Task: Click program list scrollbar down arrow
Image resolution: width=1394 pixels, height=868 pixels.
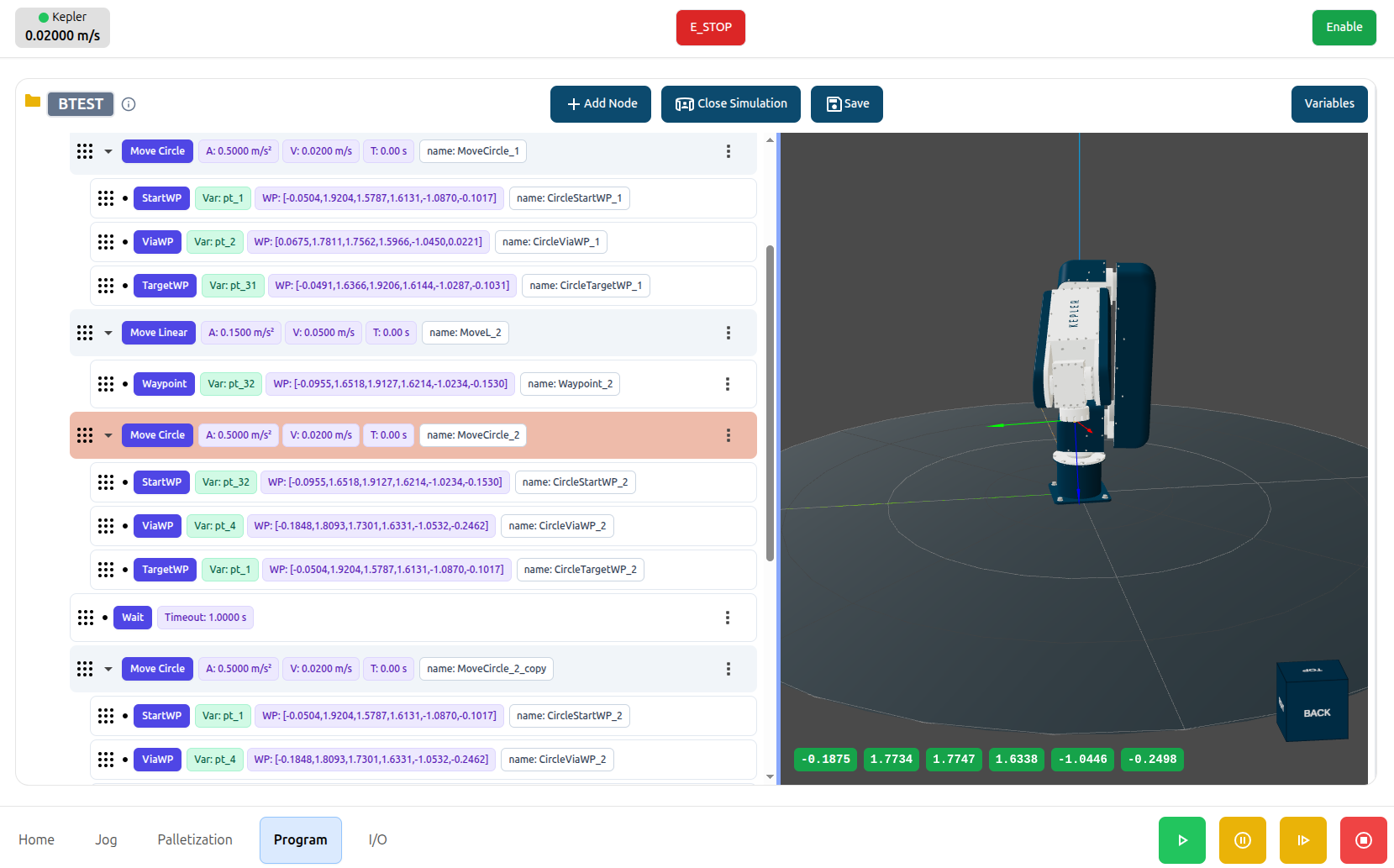Action: [x=770, y=777]
